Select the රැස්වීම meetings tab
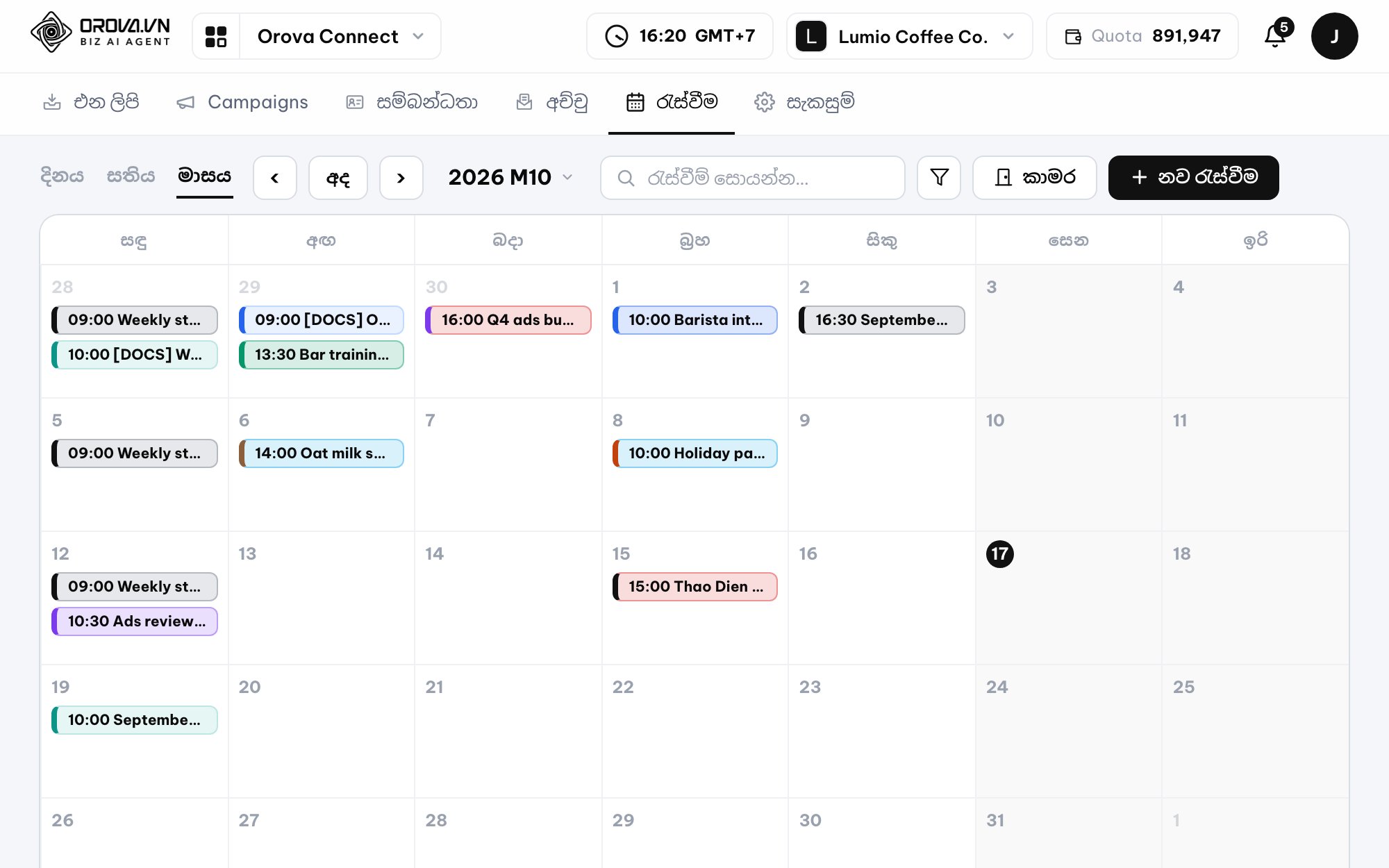1389x868 pixels. [672, 102]
